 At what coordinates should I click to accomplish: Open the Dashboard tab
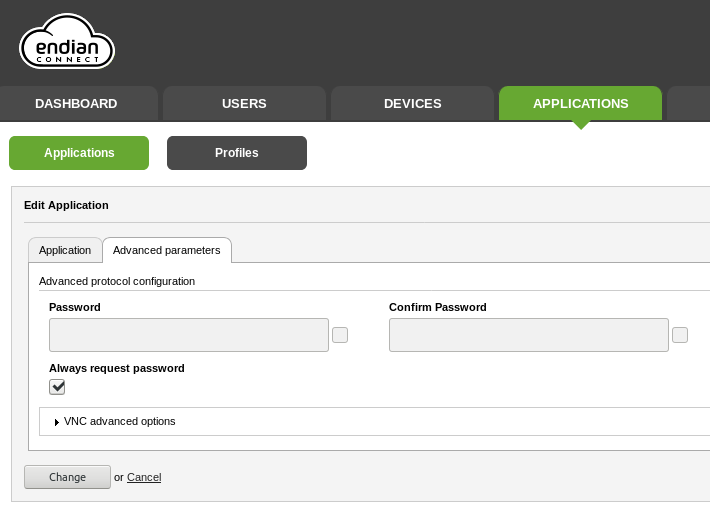76,104
